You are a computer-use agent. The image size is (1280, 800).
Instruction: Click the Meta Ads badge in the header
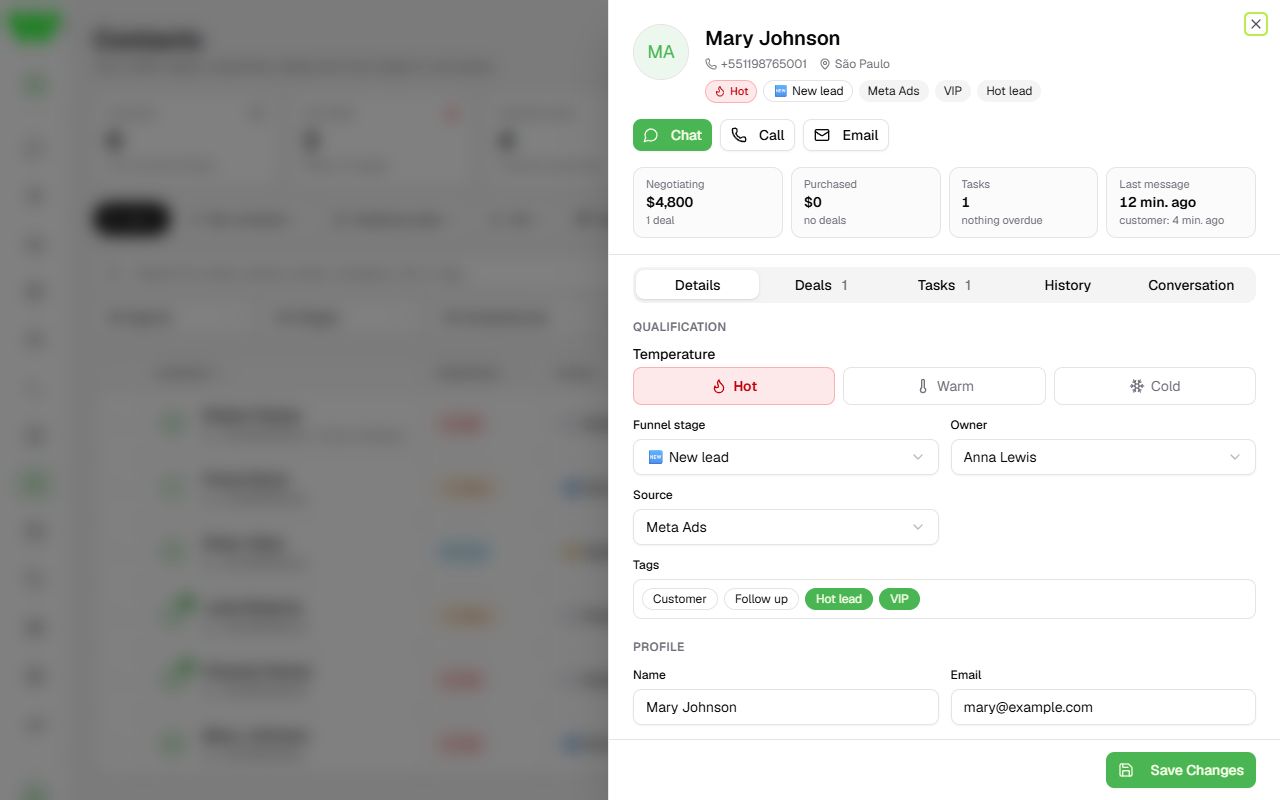click(x=893, y=91)
